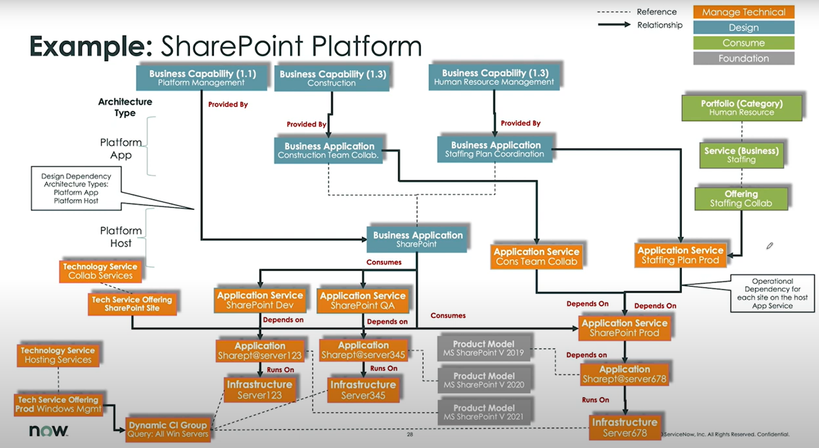Select the Application Sharept@server678 box
Image resolution: width=819 pixels, height=448 pixels.
coord(624,374)
